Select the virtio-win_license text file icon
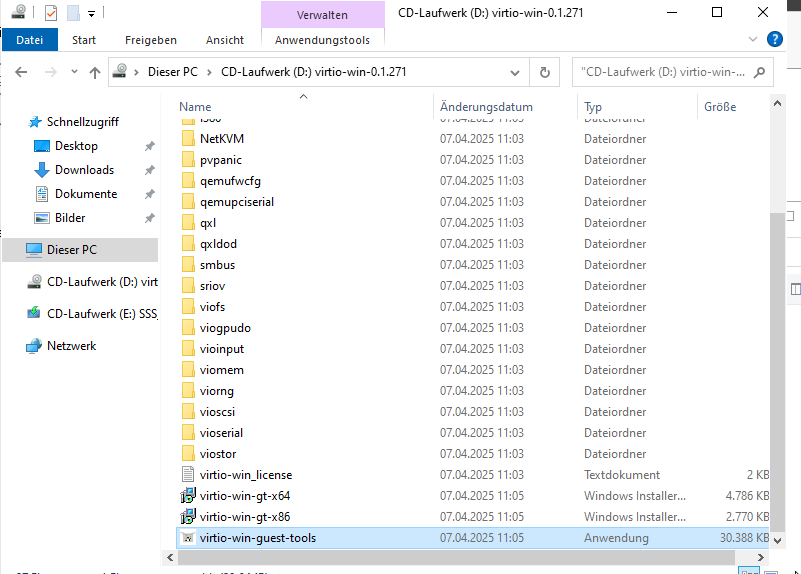 tap(188, 475)
